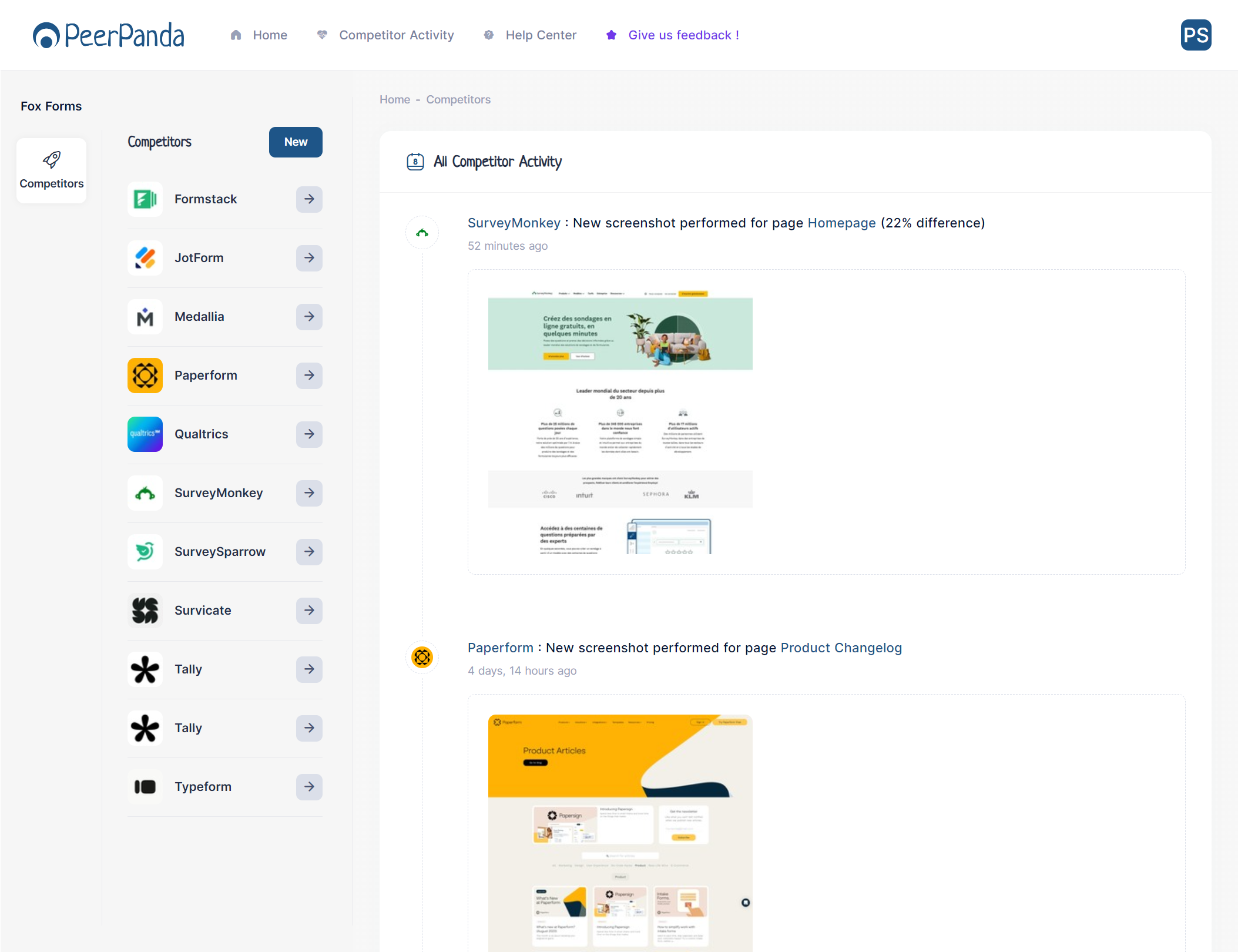Open the Product Changelog page link
Image resolution: width=1238 pixels, height=952 pixels.
(x=841, y=648)
